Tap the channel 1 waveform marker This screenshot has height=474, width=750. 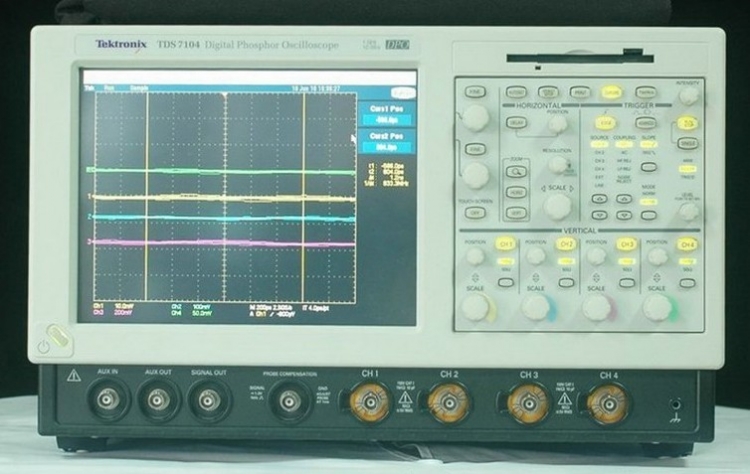point(89,196)
